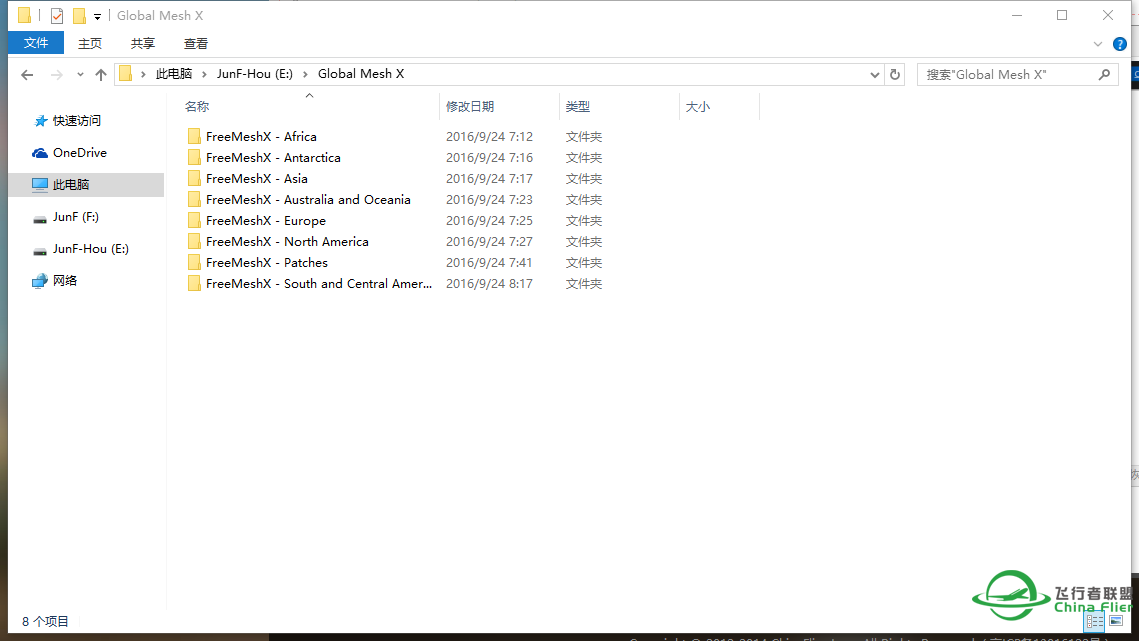The image size is (1139, 641).
Task: Go up one folder level
Action: (101, 74)
